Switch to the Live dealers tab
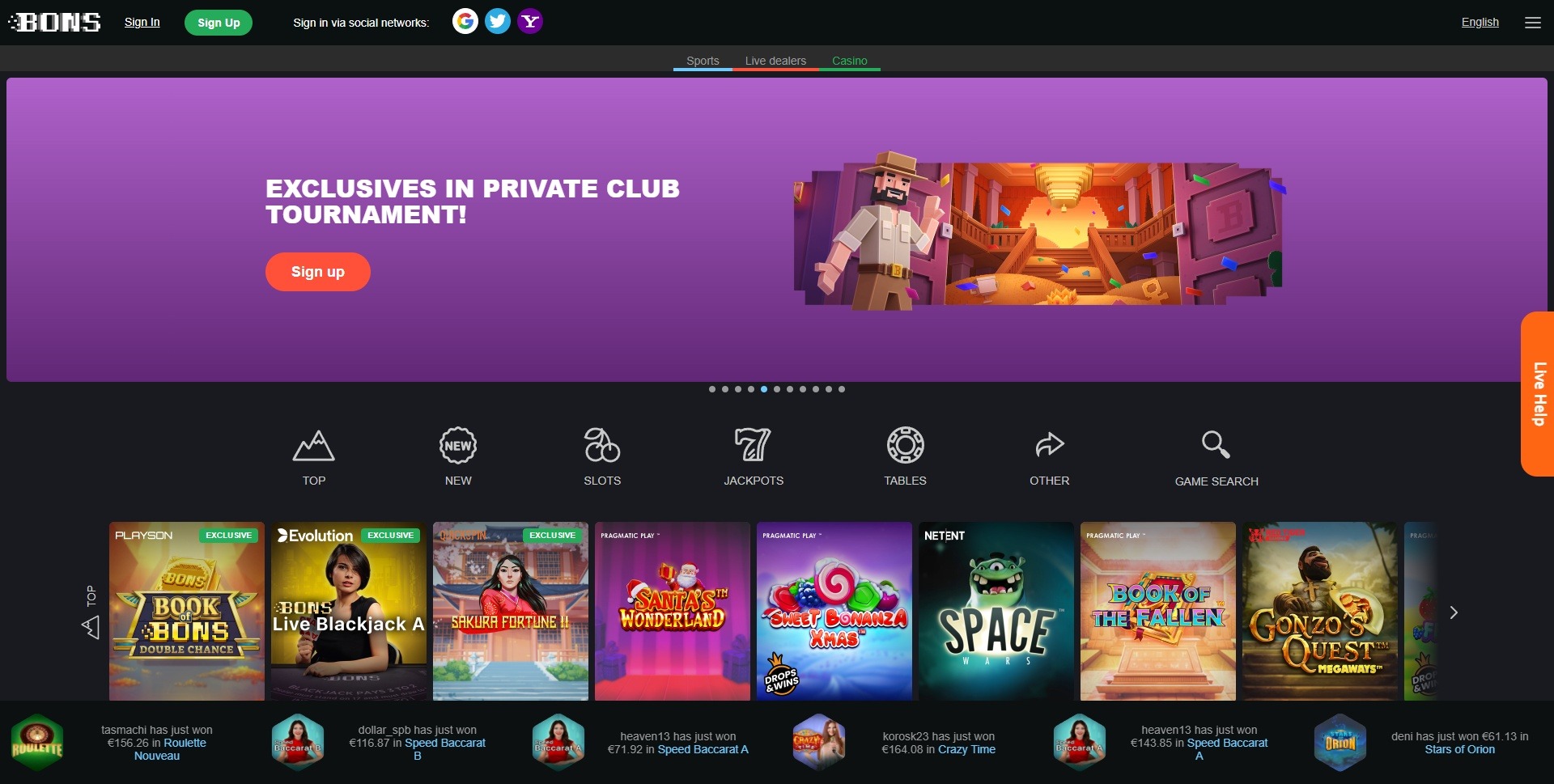Viewport: 1554px width, 784px height. click(775, 61)
